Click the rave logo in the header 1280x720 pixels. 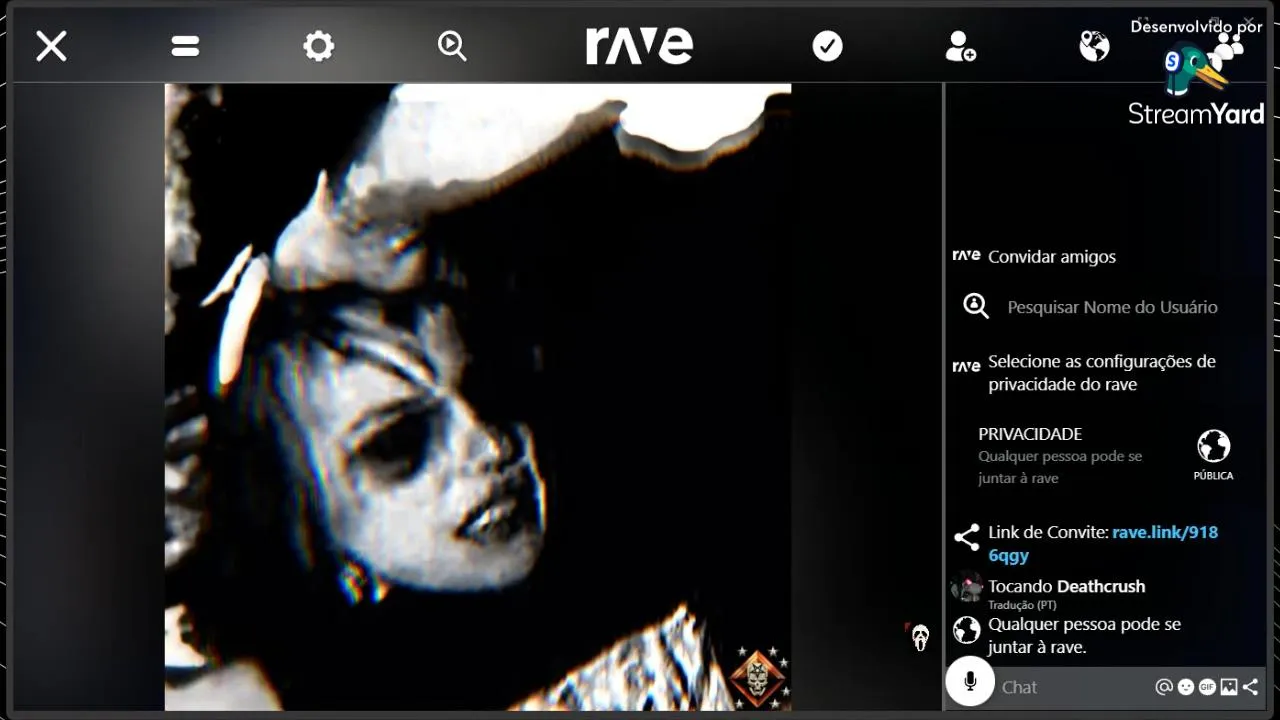(639, 46)
